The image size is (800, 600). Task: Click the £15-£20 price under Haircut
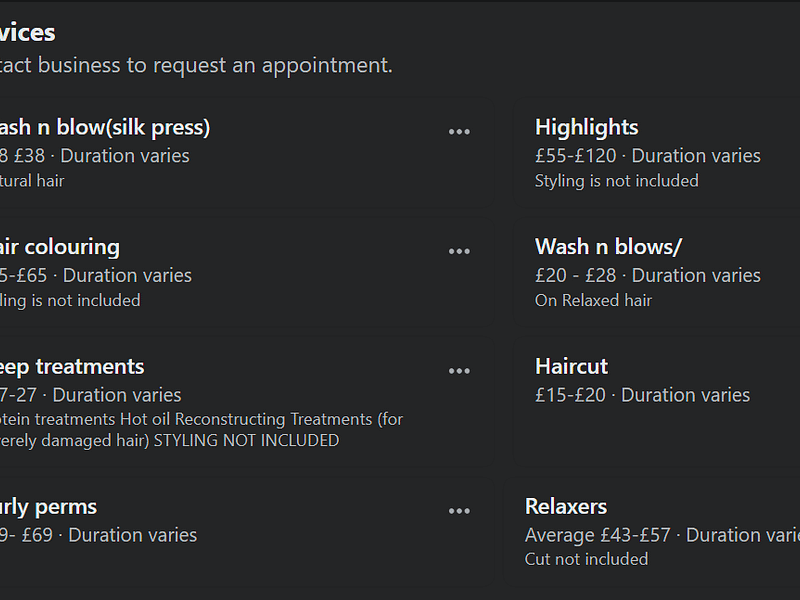point(570,395)
